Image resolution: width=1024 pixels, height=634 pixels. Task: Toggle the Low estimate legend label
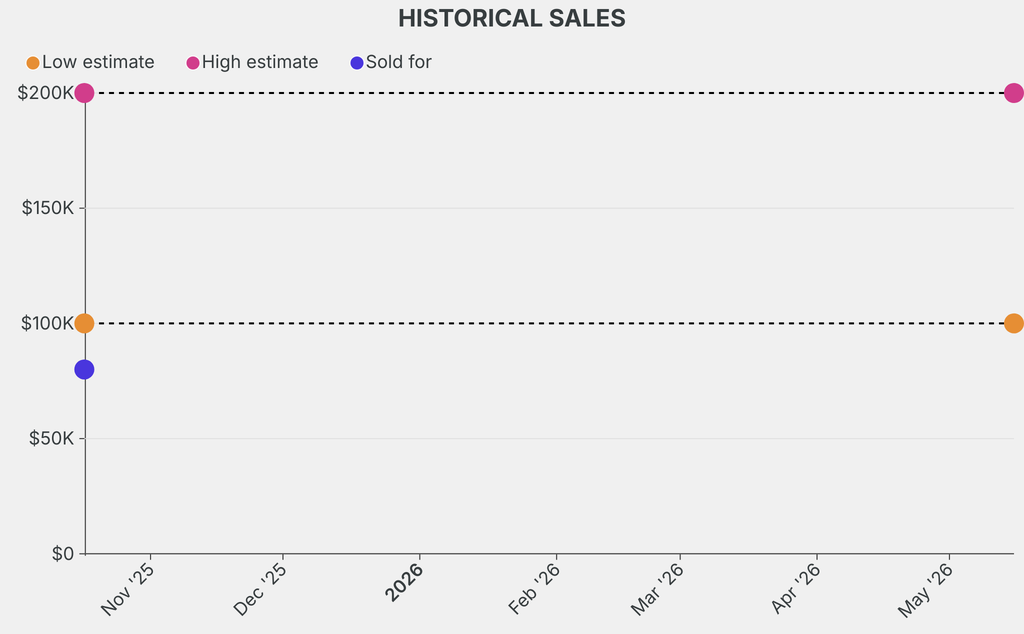(98, 63)
